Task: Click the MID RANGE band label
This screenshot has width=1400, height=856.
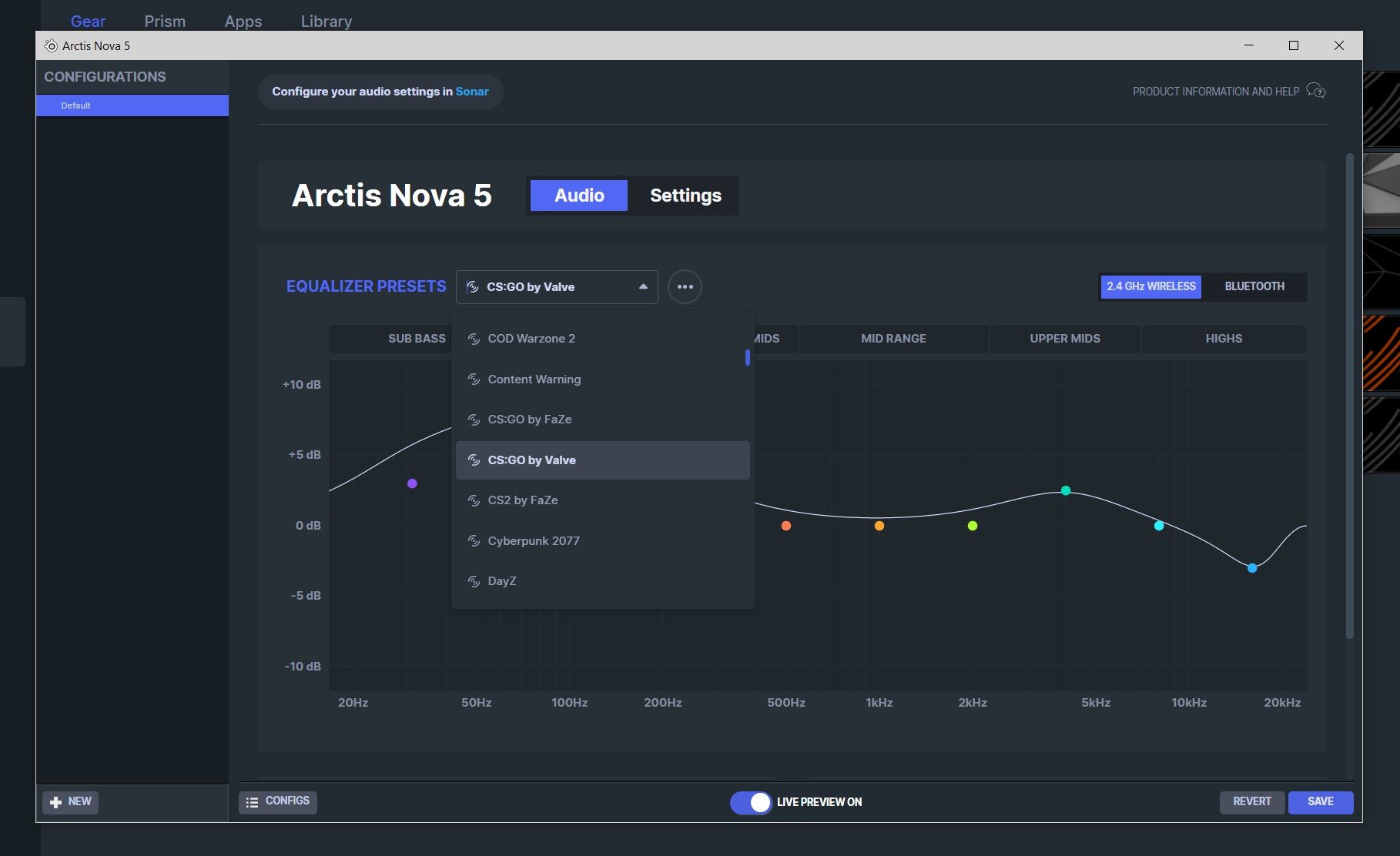Action: (893, 339)
